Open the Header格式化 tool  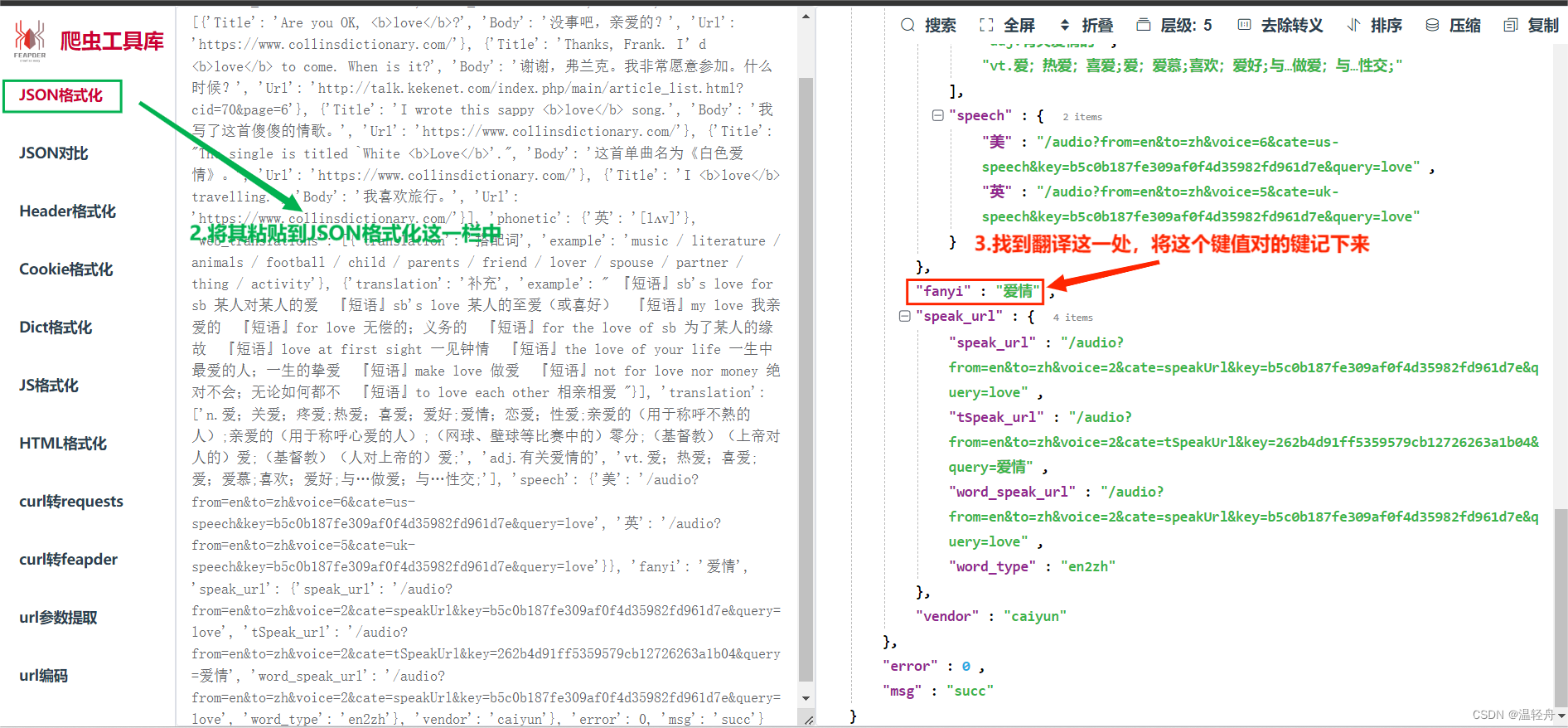[x=68, y=211]
